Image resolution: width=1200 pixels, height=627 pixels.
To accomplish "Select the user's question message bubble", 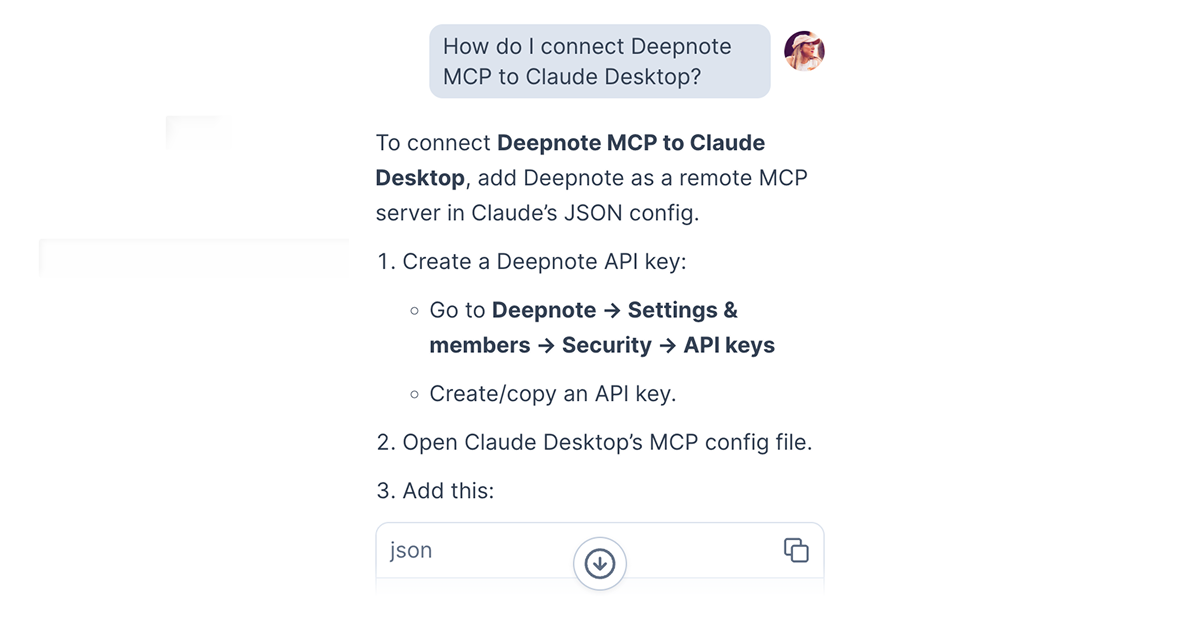I will (x=600, y=61).
